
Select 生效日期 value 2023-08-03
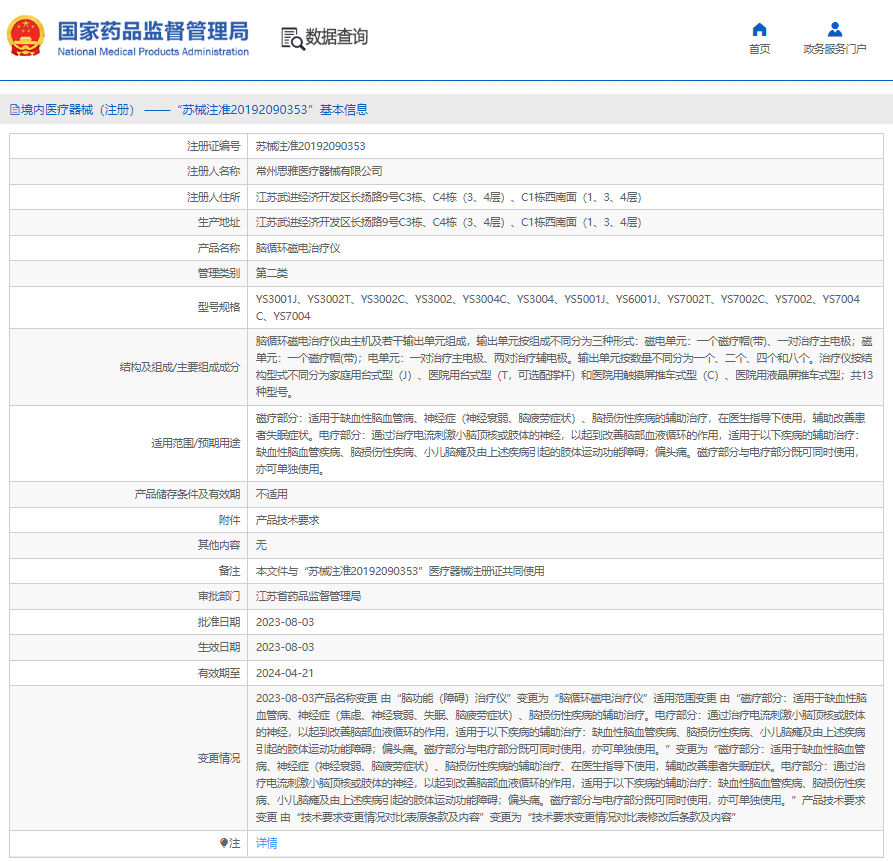pyautogui.click(x=285, y=647)
